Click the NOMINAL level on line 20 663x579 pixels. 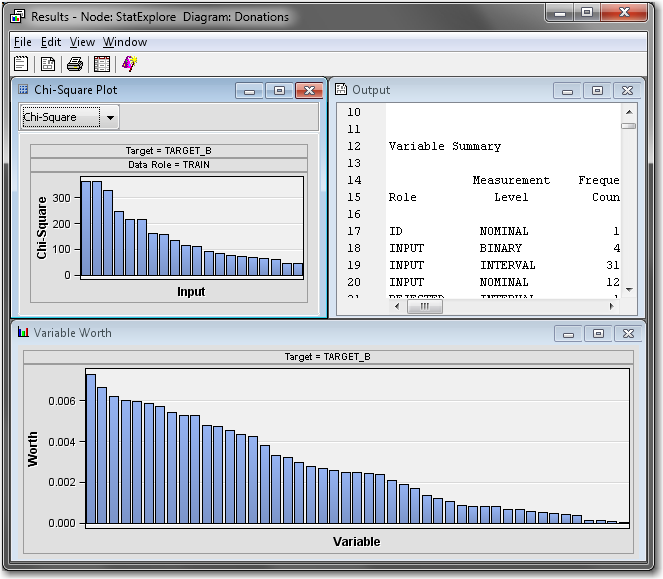pos(504,282)
